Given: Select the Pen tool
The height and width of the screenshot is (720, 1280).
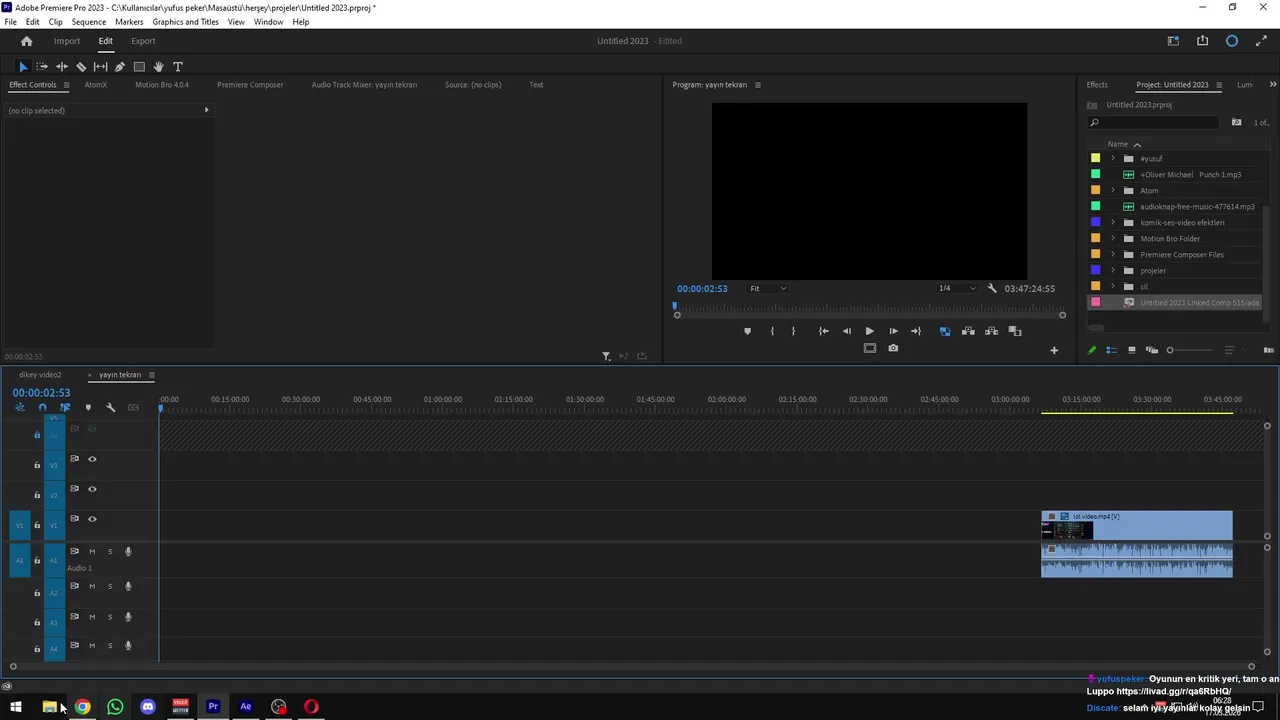Looking at the screenshot, I should point(120,67).
